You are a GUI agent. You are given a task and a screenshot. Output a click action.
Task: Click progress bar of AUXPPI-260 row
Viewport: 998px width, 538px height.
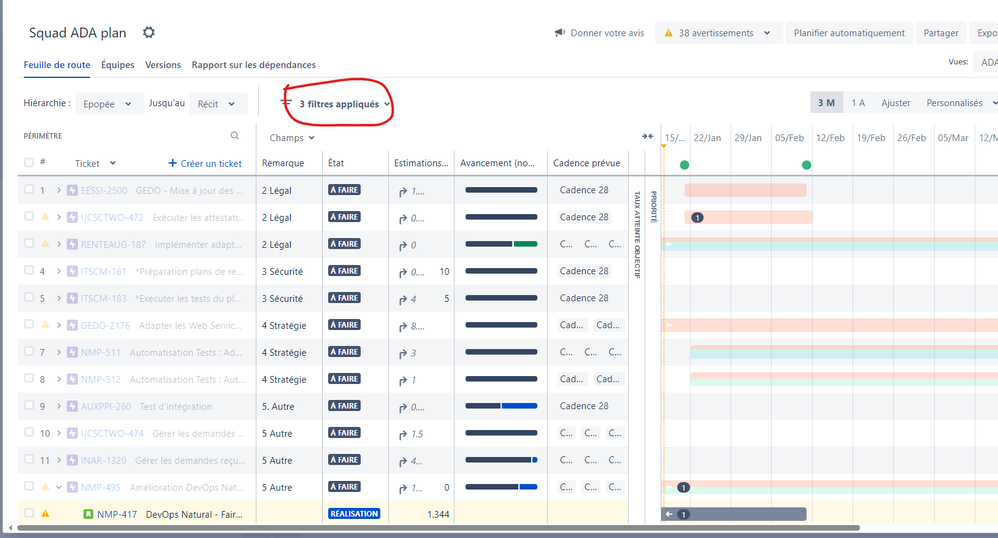tap(501, 406)
